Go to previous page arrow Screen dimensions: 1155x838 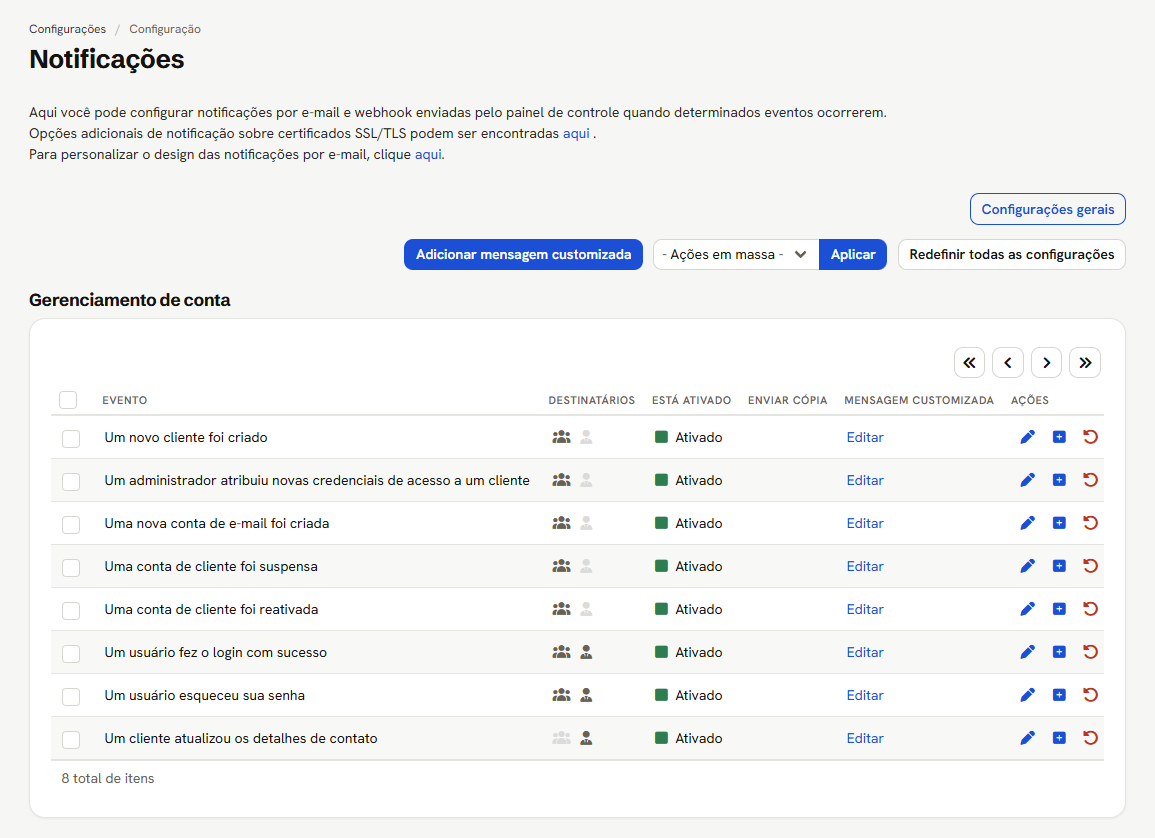click(1008, 362)
